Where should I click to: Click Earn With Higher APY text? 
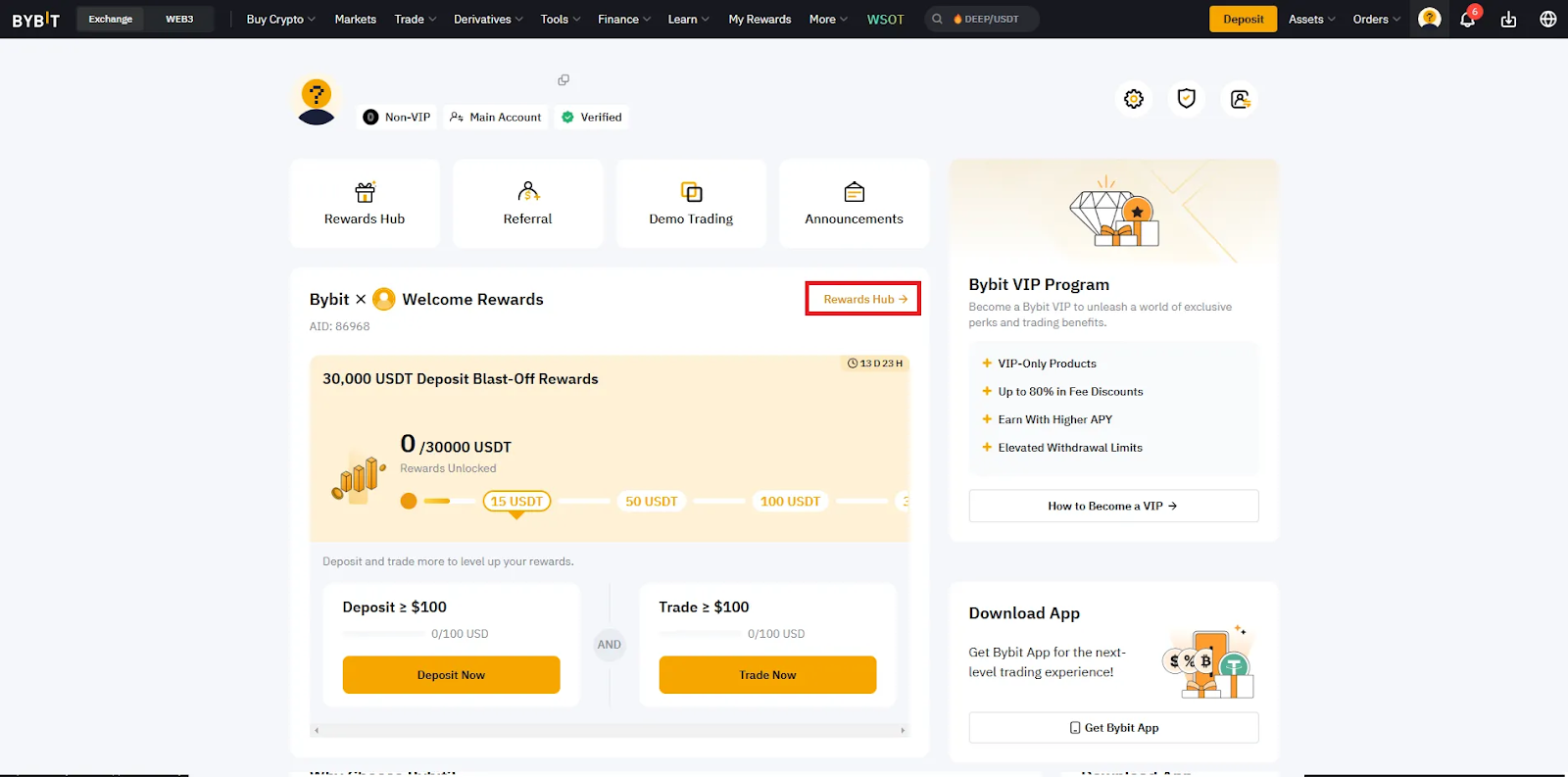click(1054, 419)
